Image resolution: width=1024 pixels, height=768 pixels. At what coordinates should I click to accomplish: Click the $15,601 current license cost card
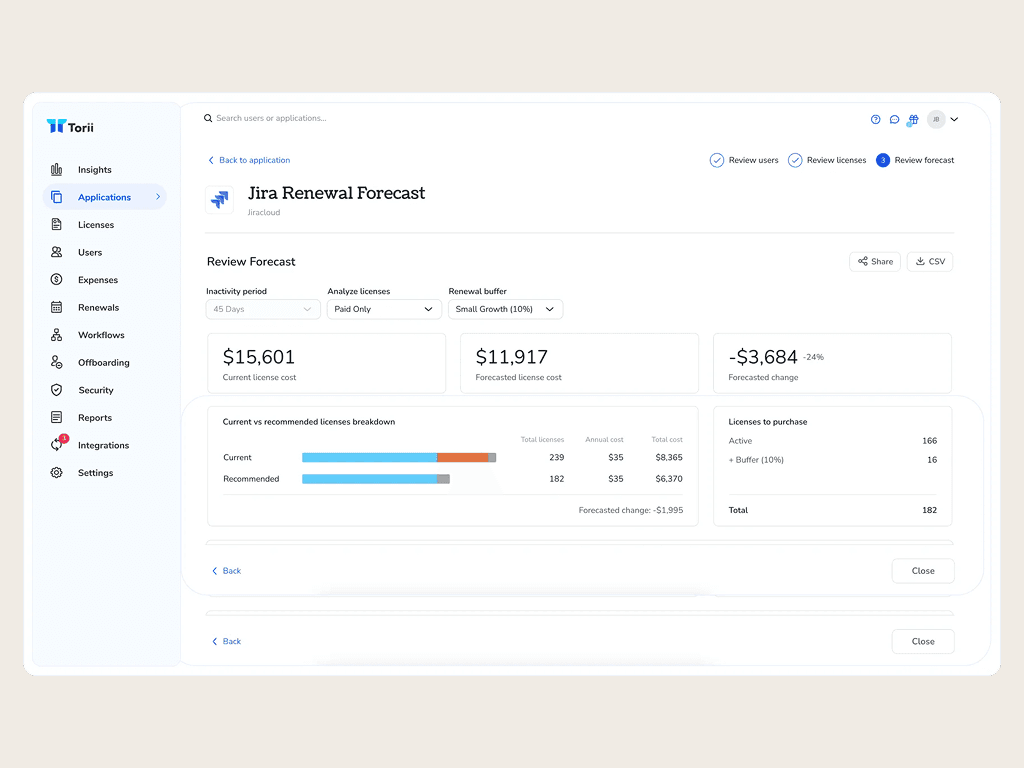pyautogui.click(x=327, y=363)
